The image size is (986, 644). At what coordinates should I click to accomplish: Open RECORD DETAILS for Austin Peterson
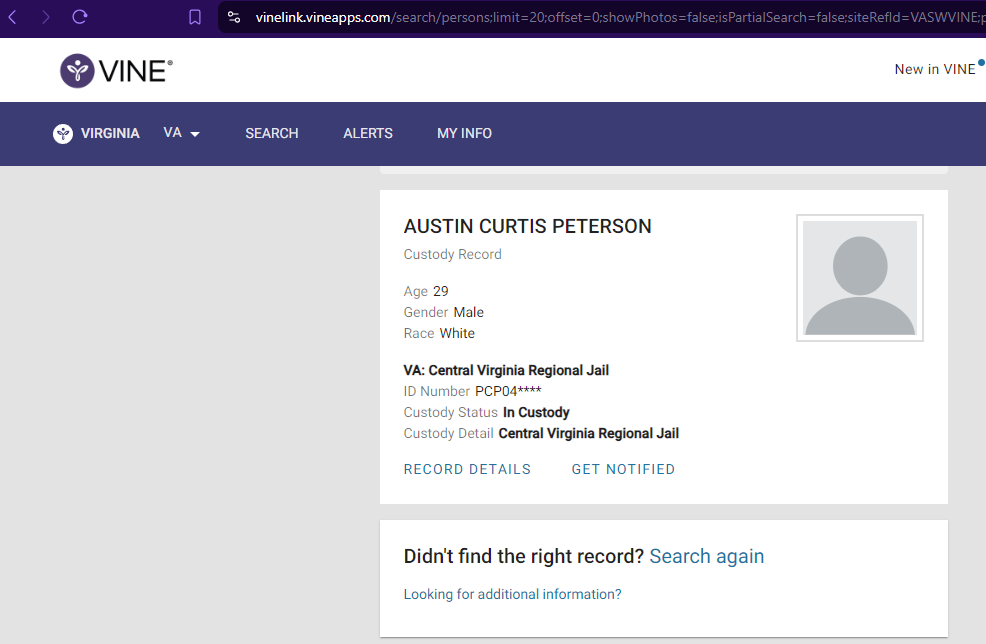tap(467, 469)
